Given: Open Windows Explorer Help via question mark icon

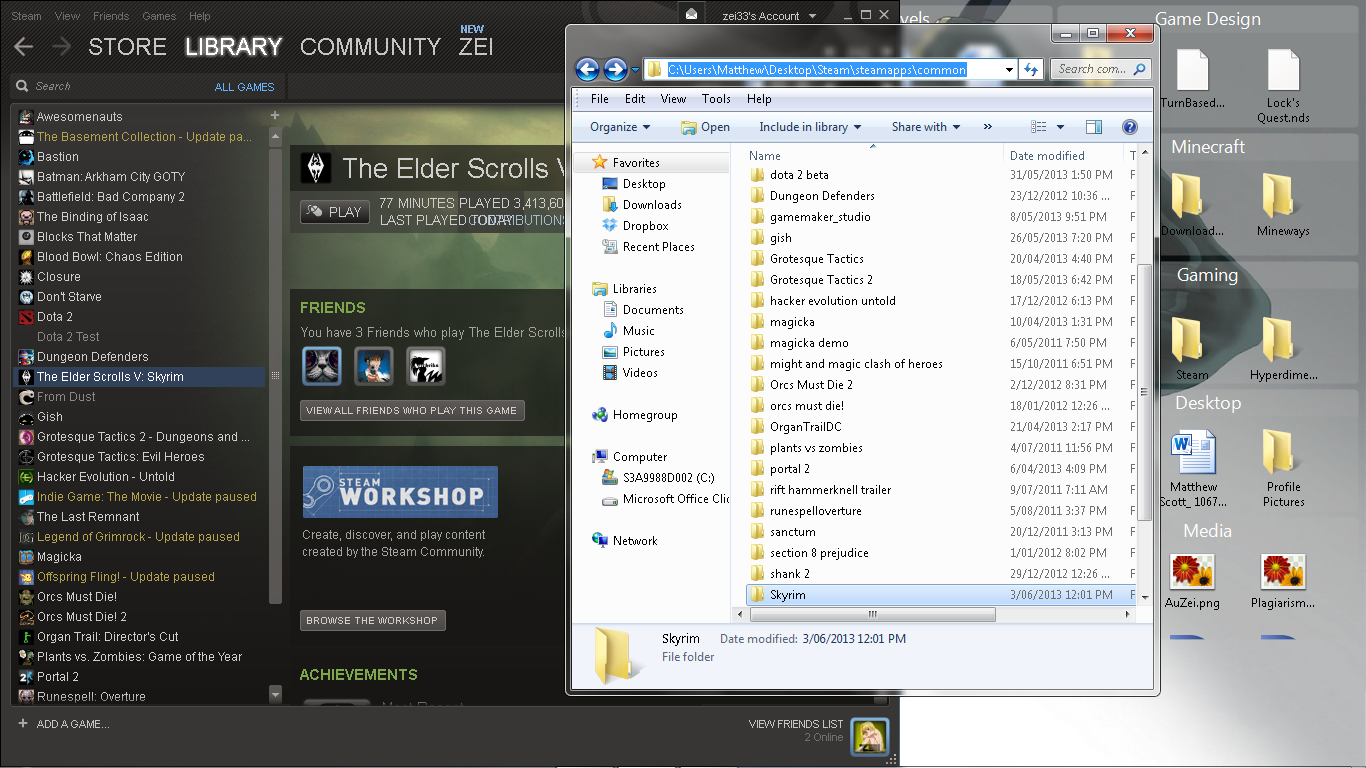Looking at the screenshot, I should tap(1129, 126).
